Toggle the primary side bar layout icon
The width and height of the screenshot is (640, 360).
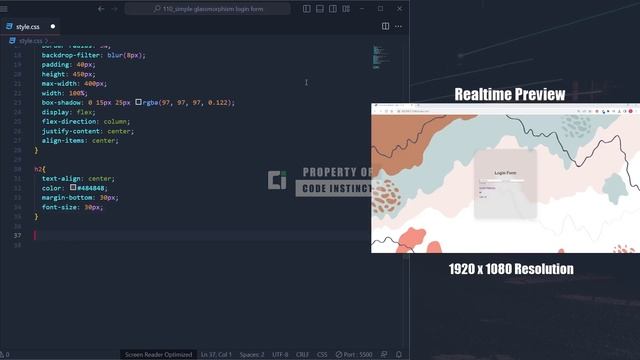tap(307, 9)
